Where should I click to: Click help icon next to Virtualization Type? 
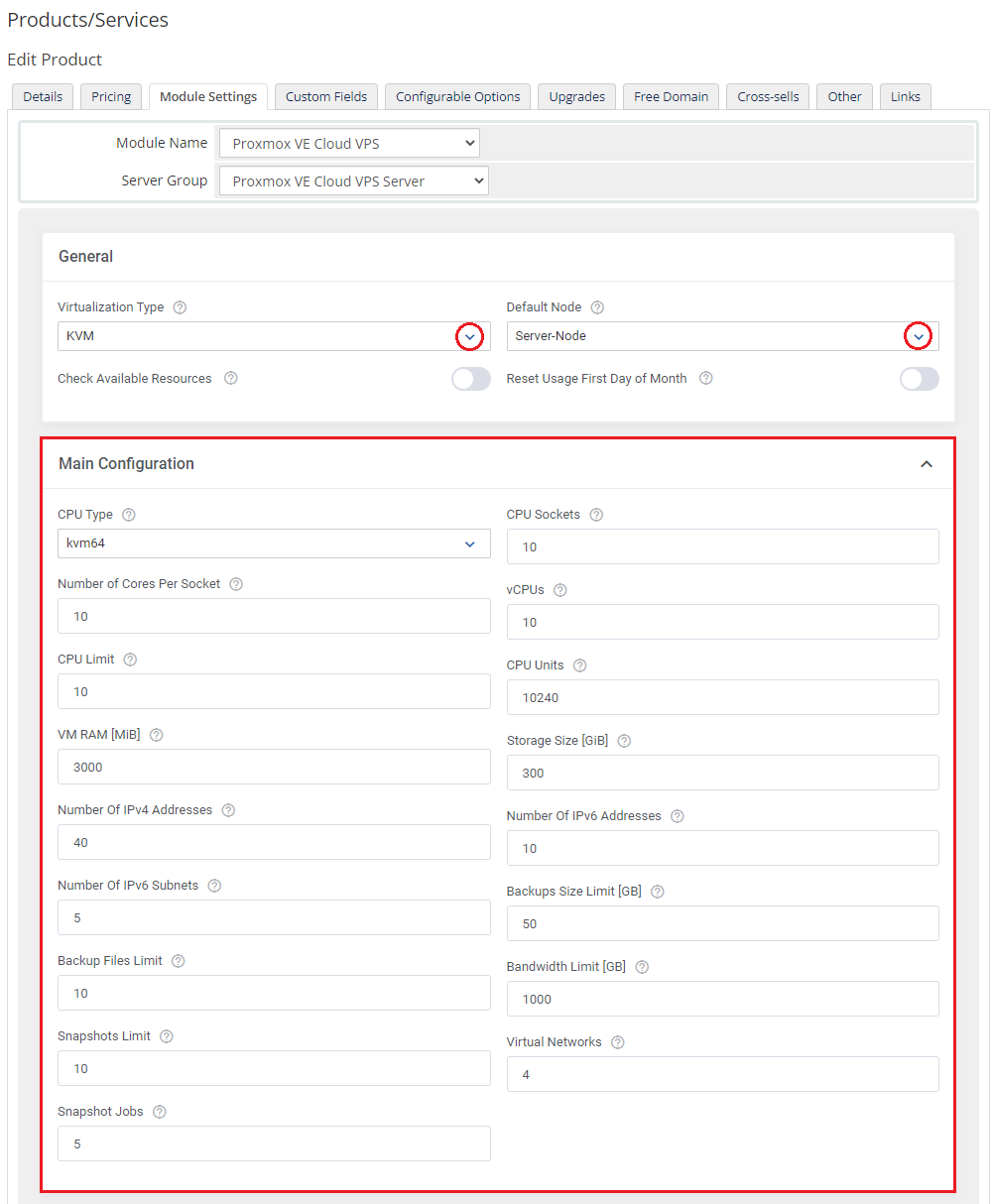[180, 307]
